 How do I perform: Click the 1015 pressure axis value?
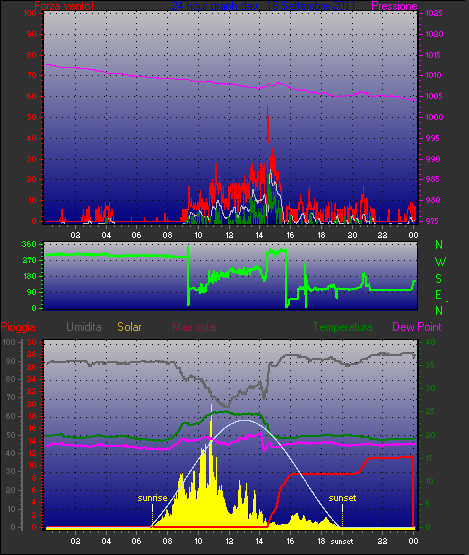coord(433,55)
